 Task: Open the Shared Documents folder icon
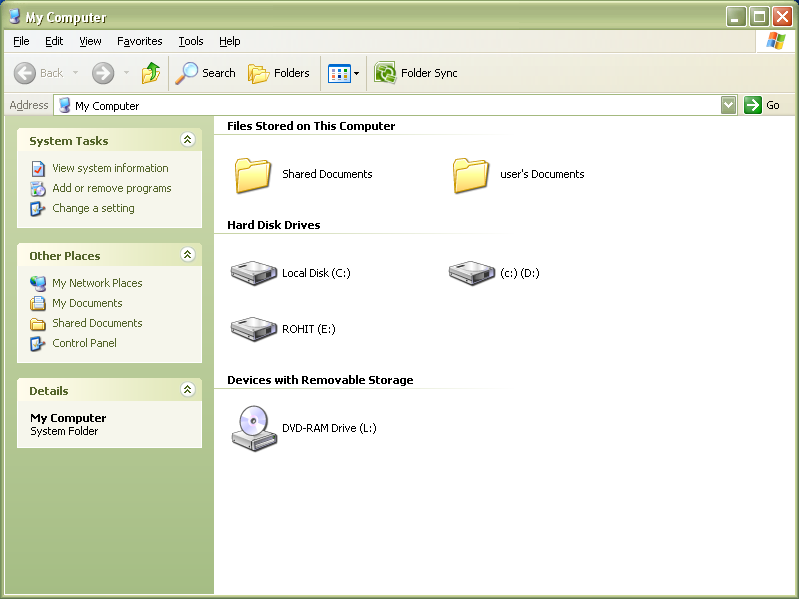click(x=254, y=174)
